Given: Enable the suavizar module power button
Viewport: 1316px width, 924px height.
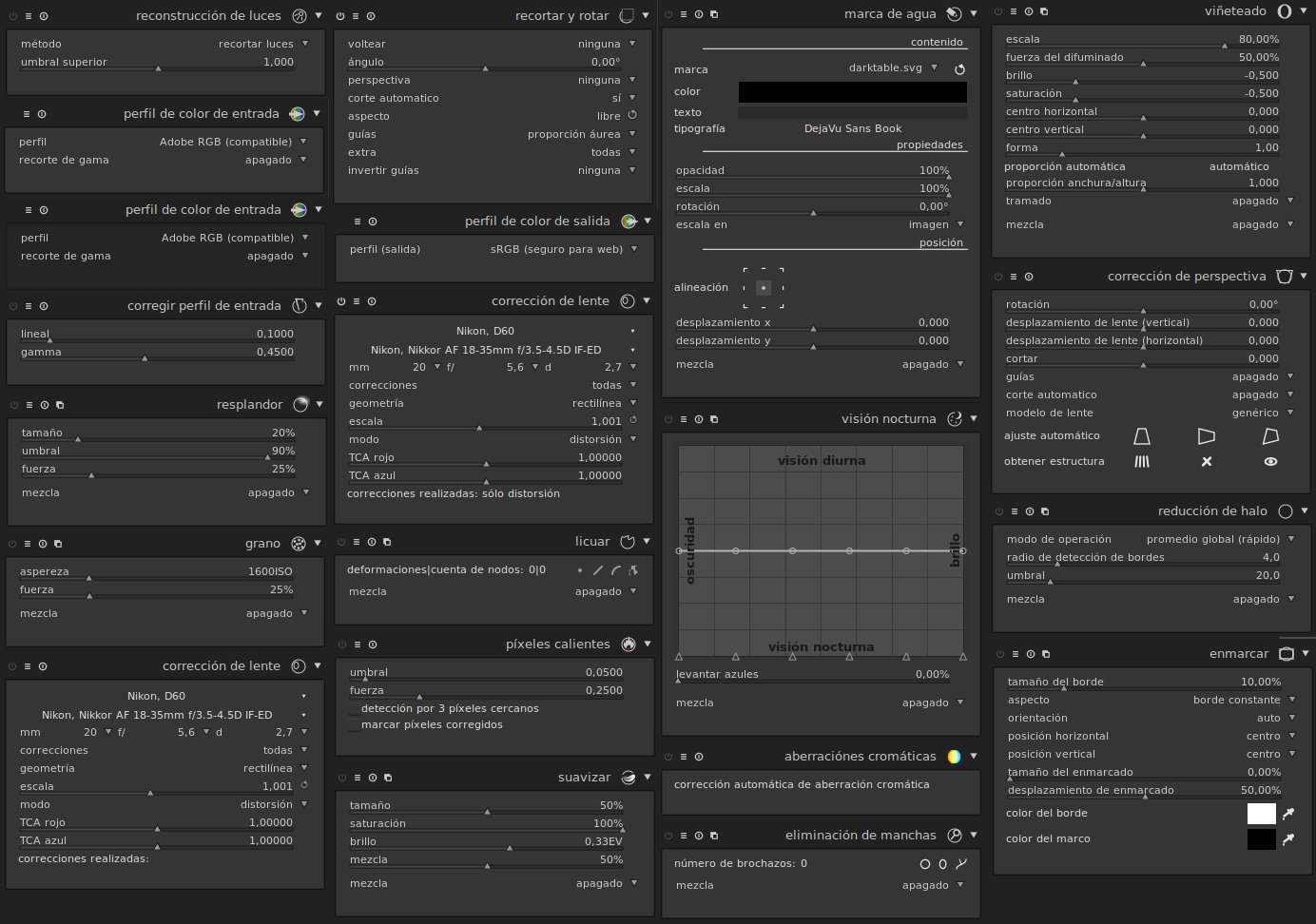Looking at the screenshot, I should click(x=341, y=778).
